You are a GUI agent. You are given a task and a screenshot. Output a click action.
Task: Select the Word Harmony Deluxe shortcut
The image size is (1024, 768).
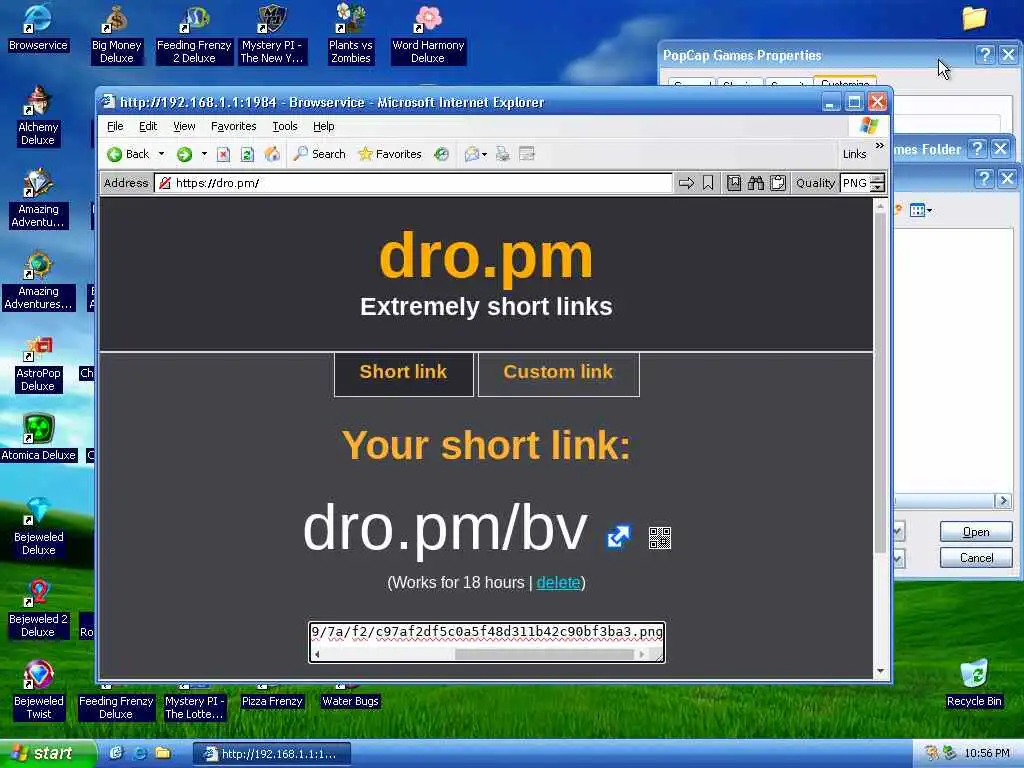coord(428,34)
